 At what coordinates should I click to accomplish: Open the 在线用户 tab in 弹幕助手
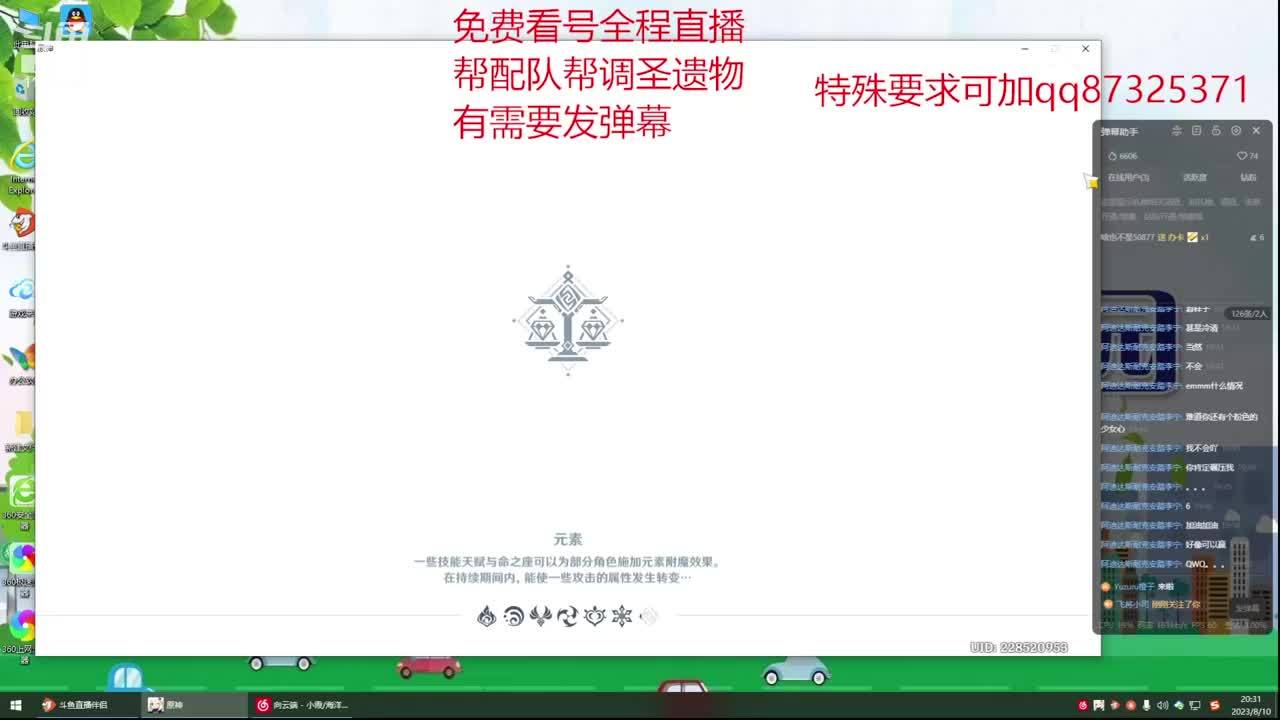(1128, 177)
